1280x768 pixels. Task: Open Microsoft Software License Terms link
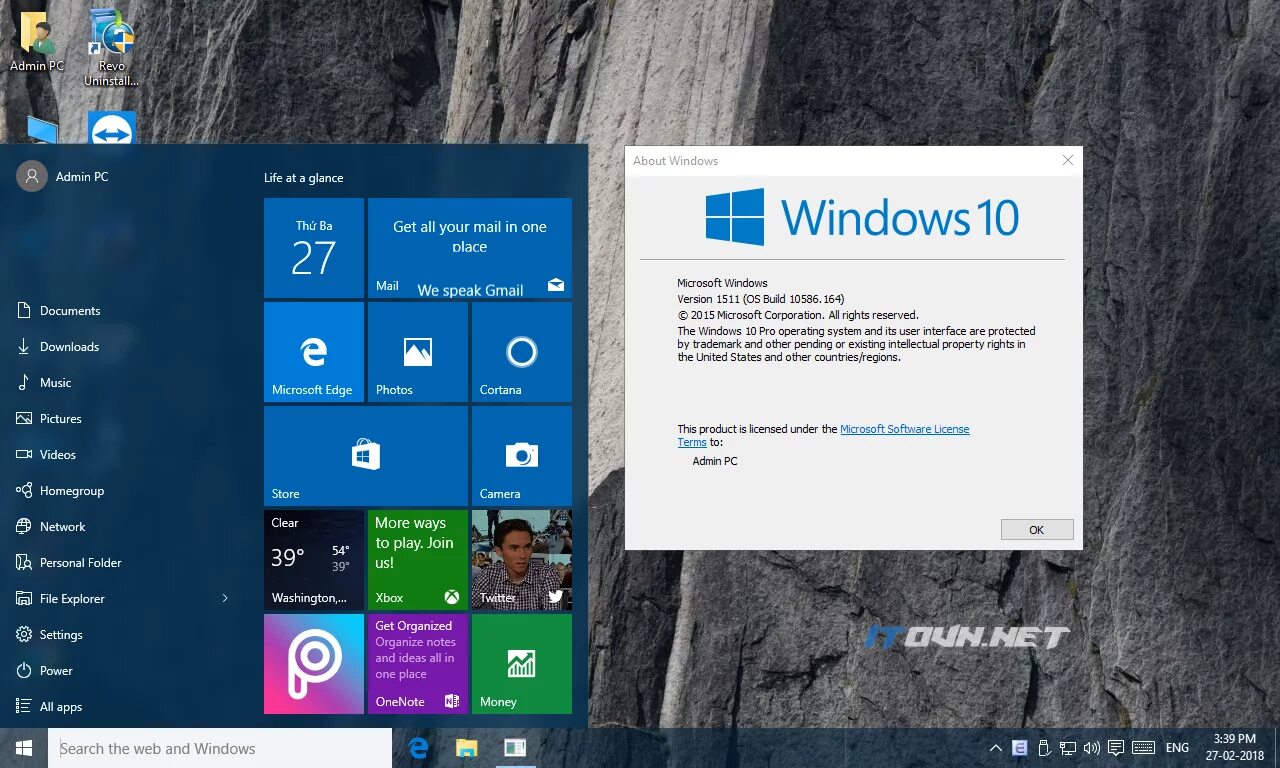tap(905, 429)
